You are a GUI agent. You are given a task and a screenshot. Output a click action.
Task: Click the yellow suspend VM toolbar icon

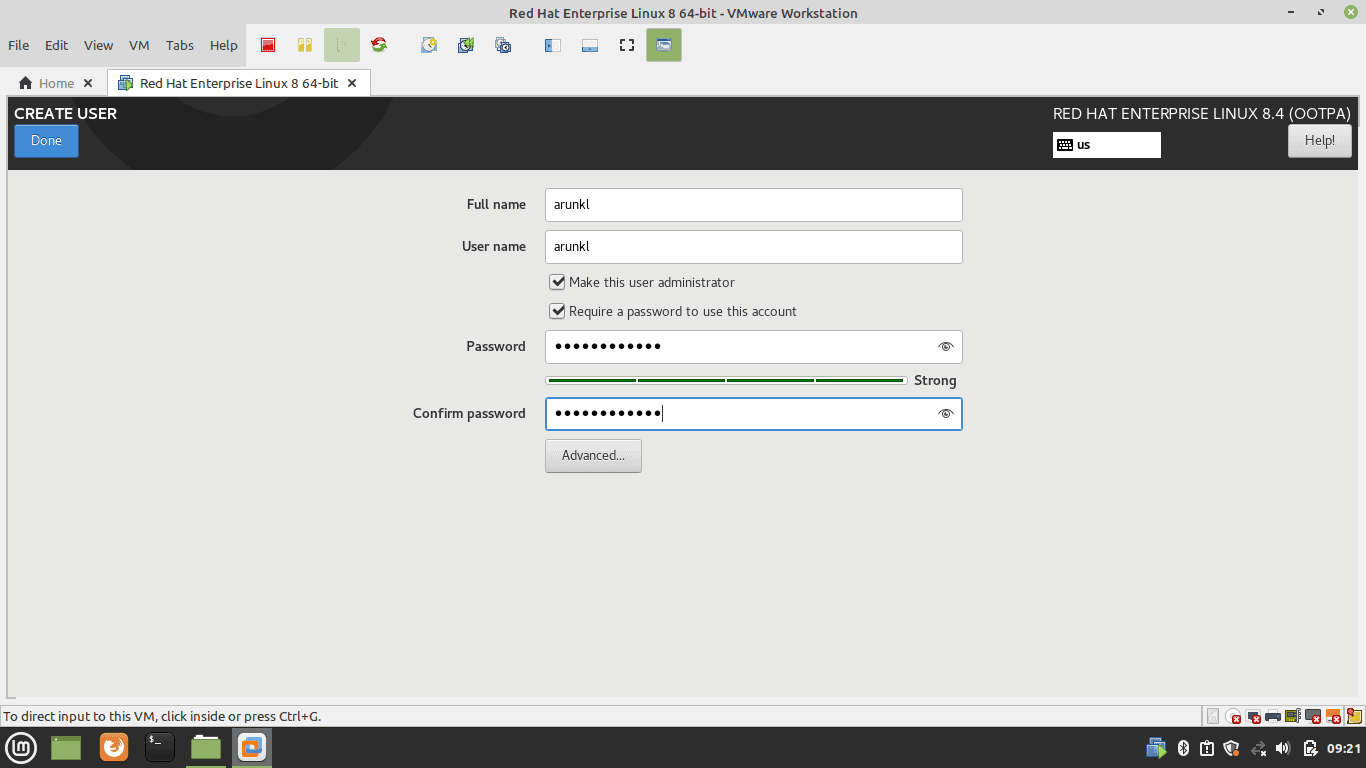pyautogui.click(x=305, y=45)
